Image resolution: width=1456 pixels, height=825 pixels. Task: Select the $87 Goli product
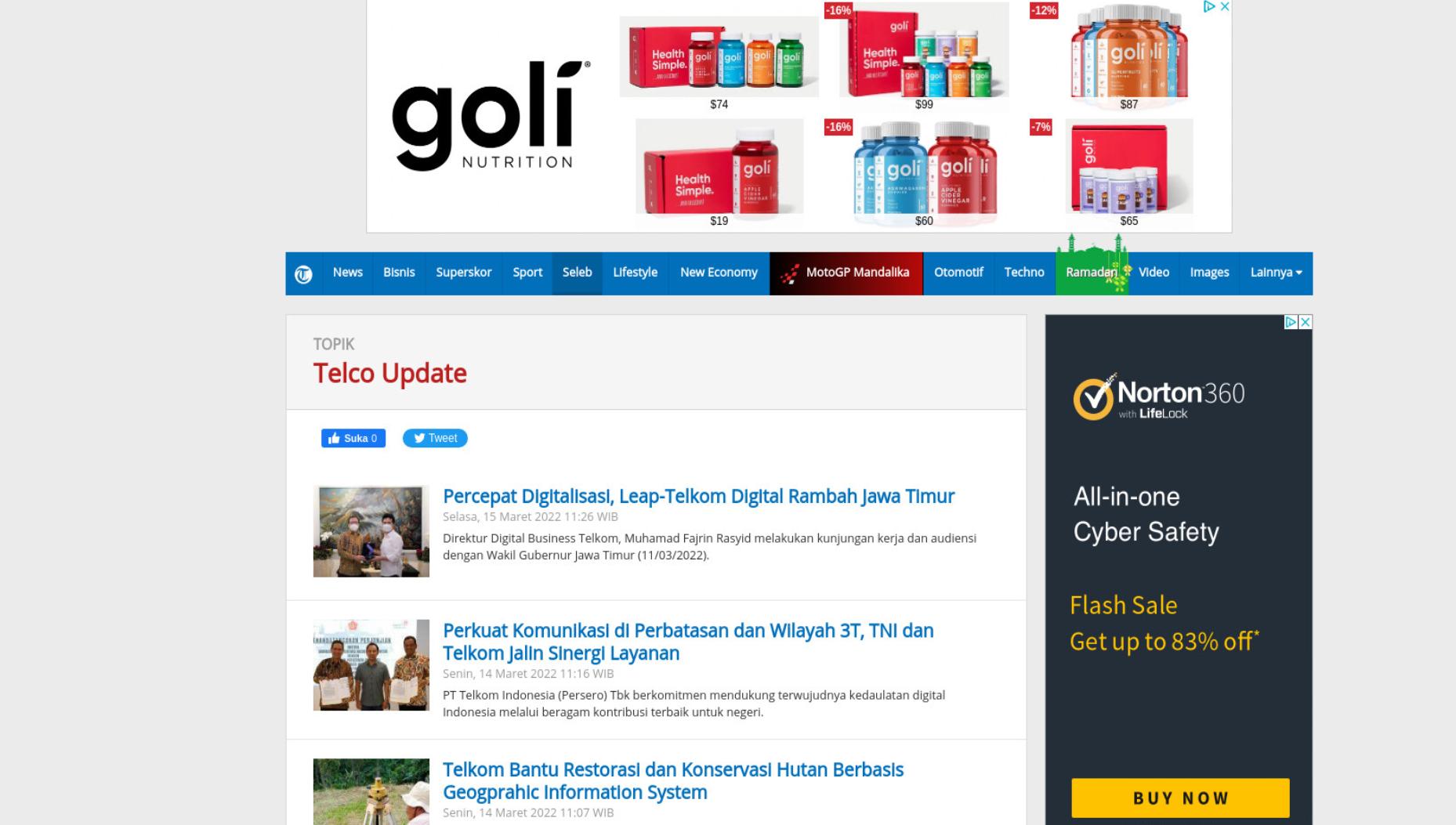[1128, 56]
